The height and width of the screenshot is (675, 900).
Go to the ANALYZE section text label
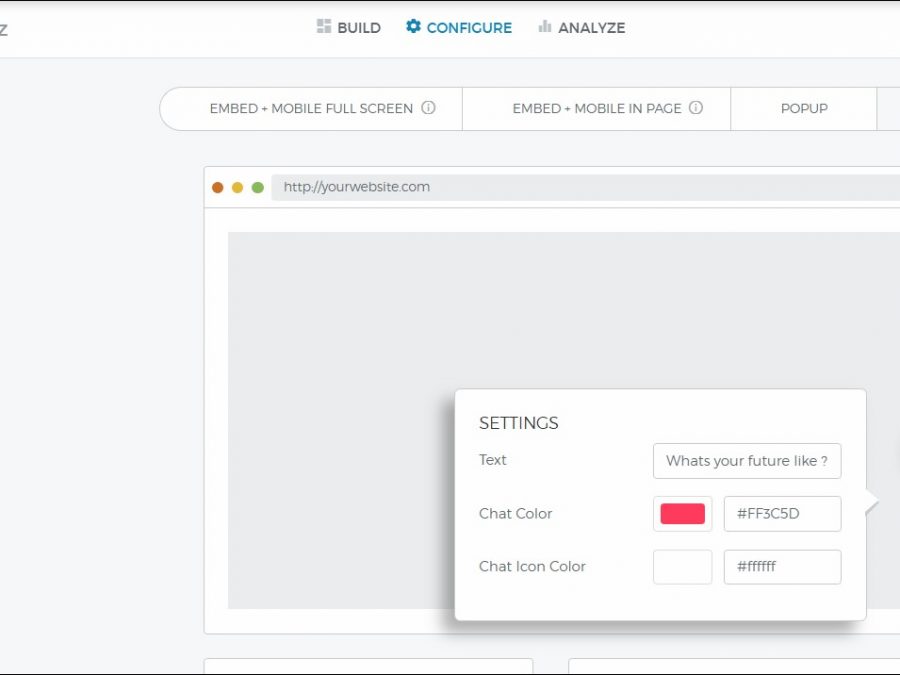[591, 28]
